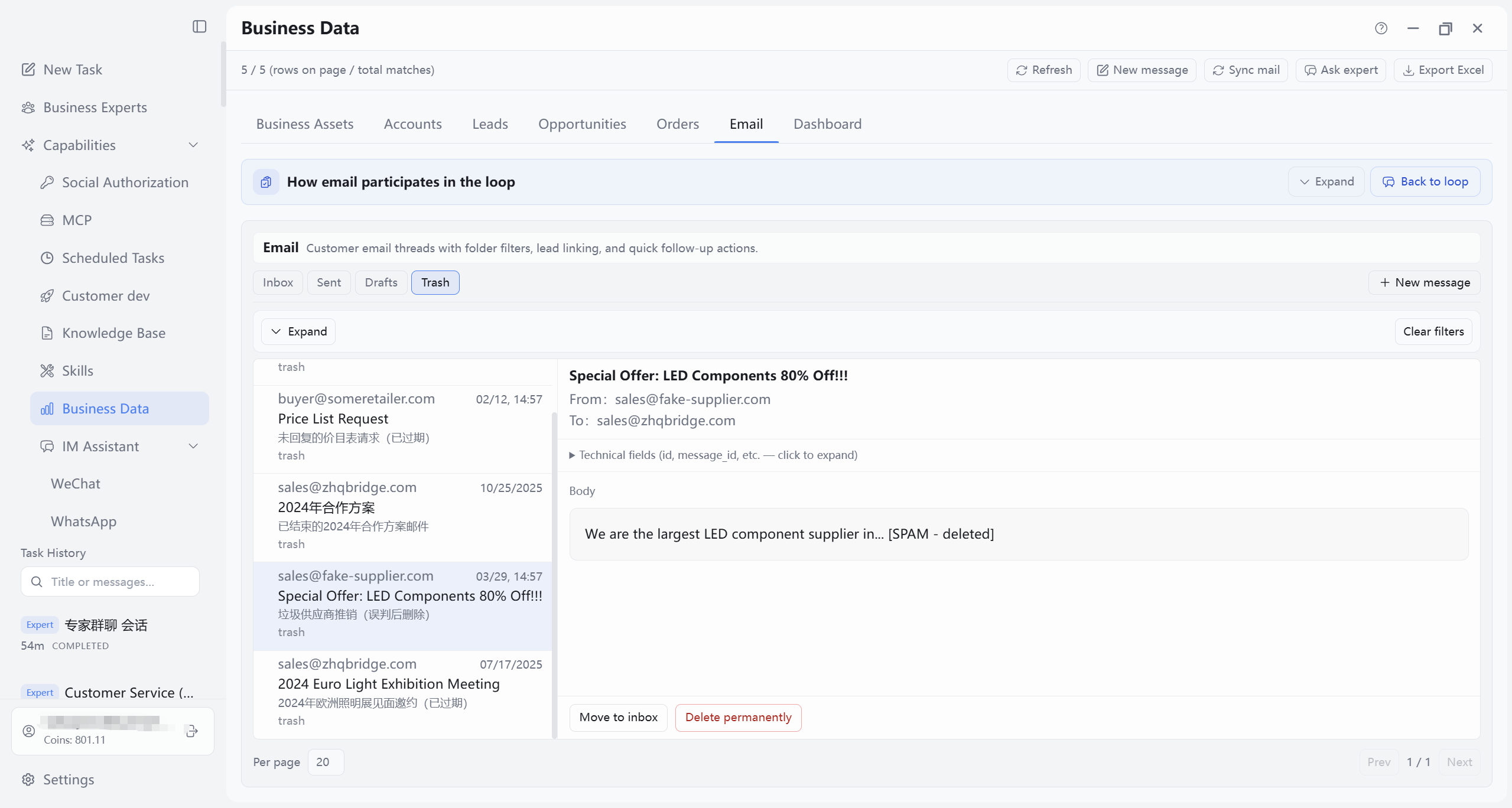Collapse the Capabilities section chevron
The image size is (1512, 808).
coord(193,145)
